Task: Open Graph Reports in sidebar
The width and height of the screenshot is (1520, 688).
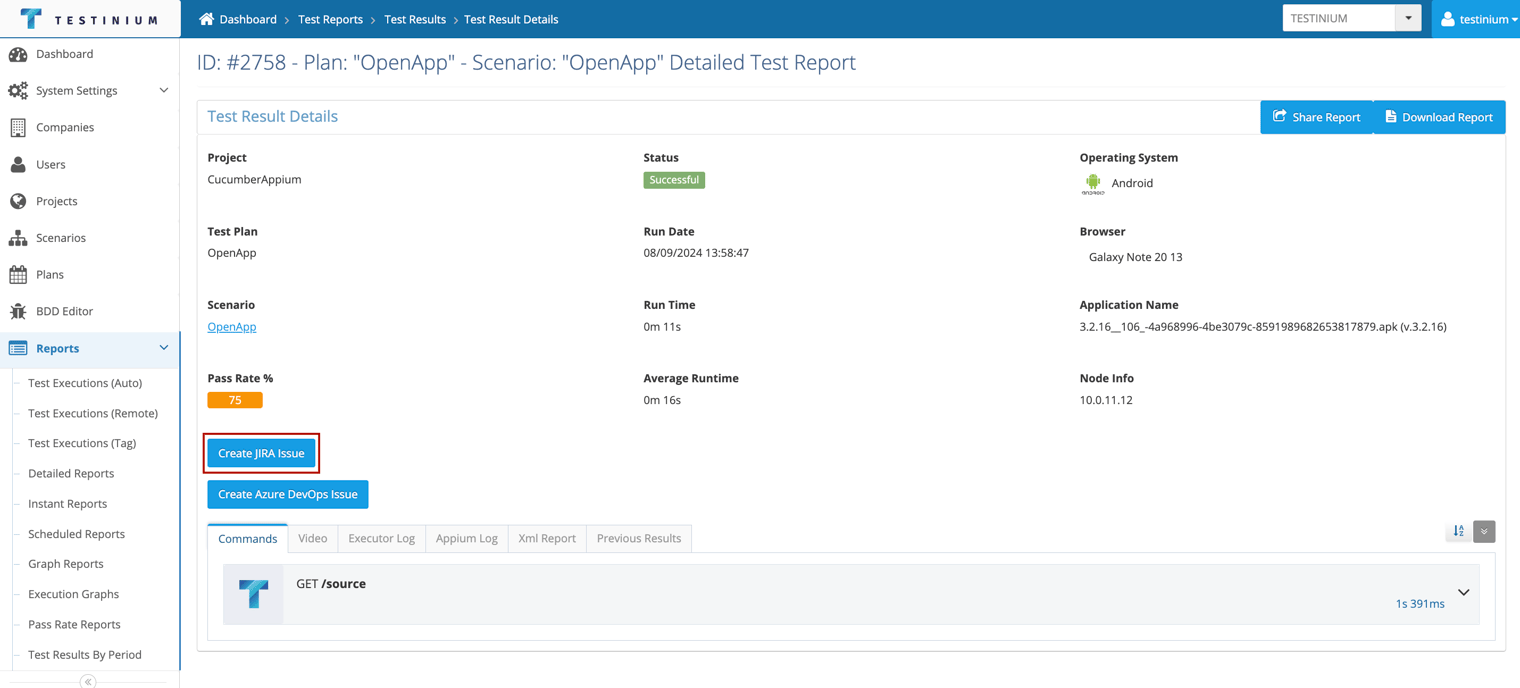Action: [66, 564]
